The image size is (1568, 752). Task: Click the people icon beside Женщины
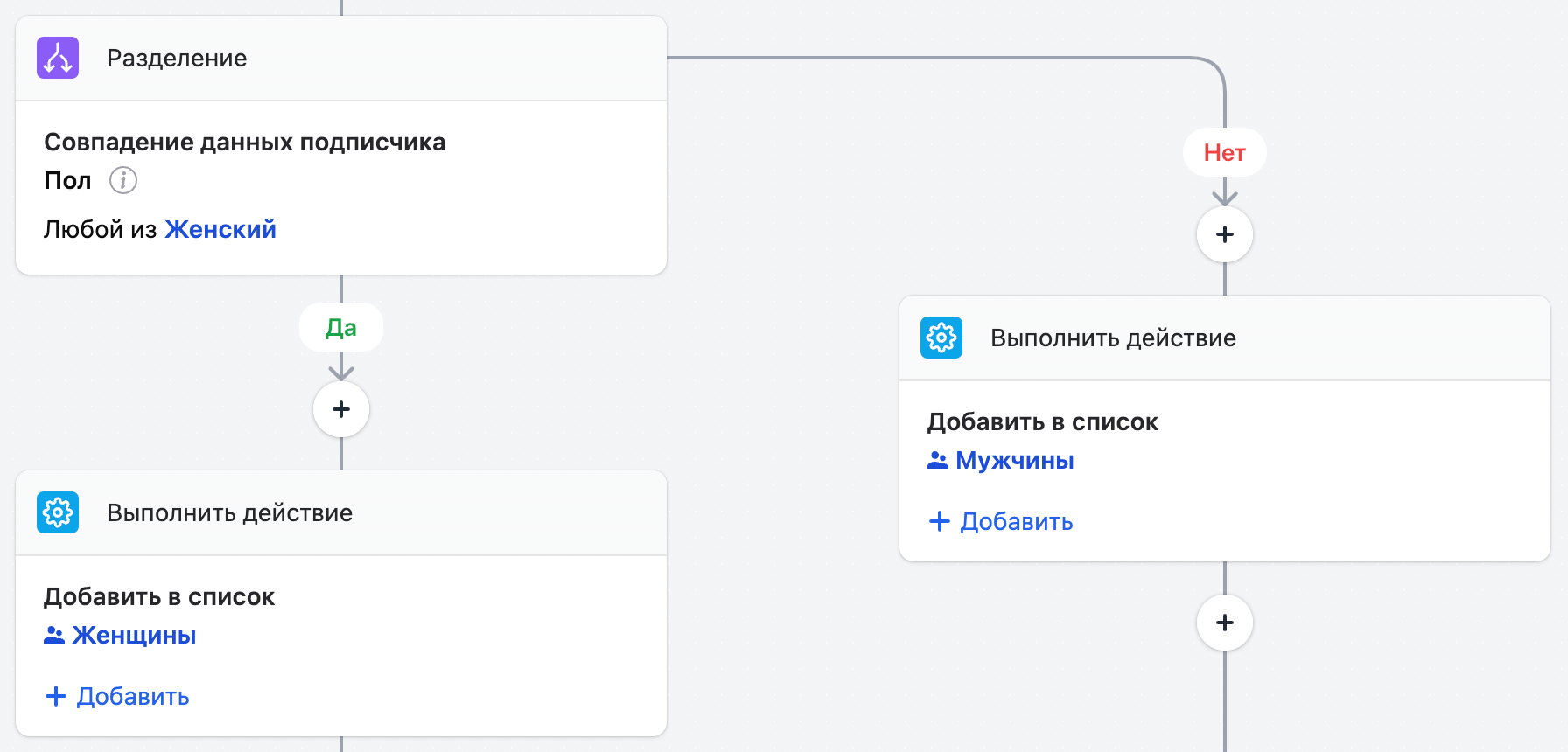pos(54,635)
